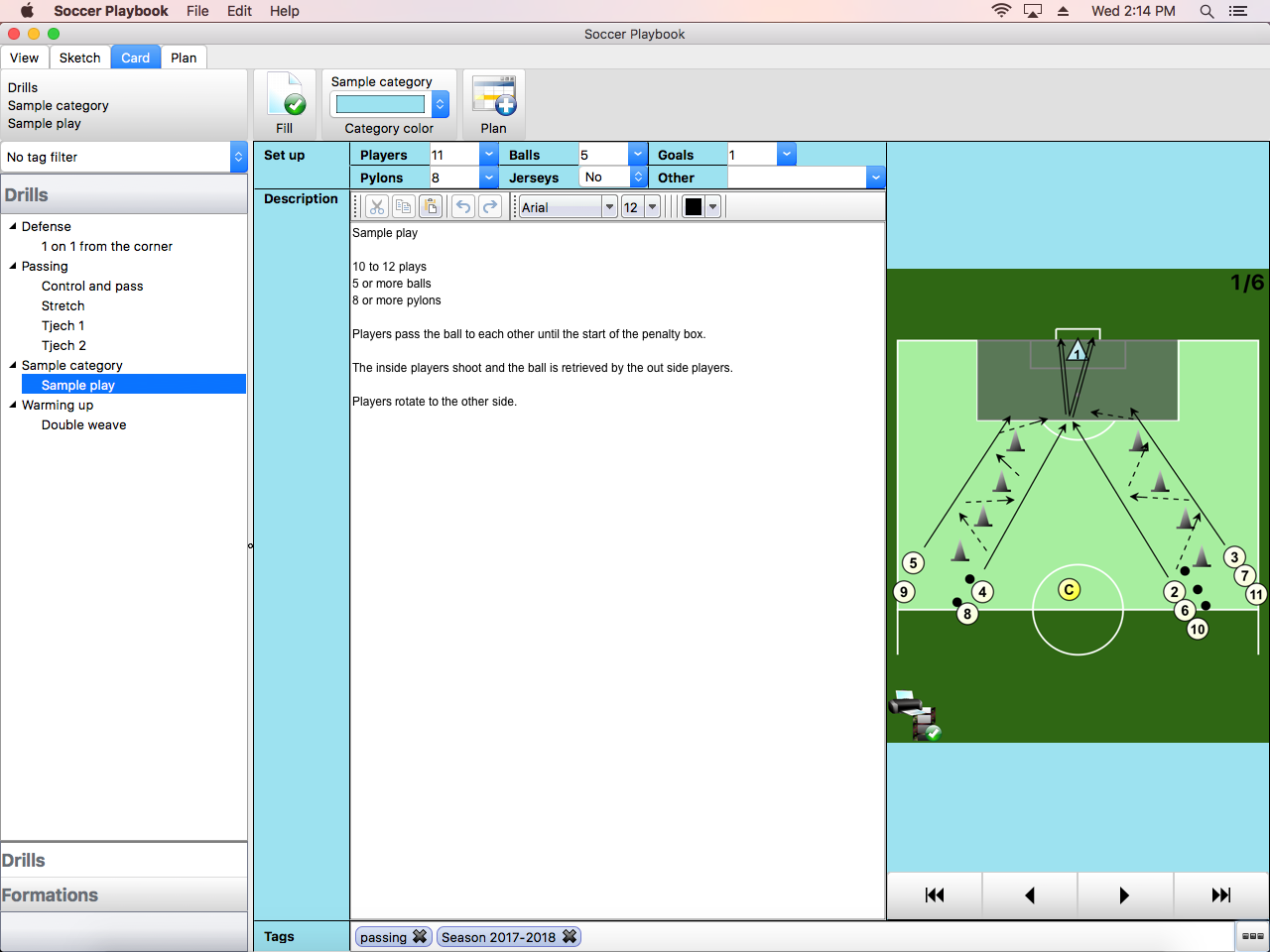The height and width of the screenshot is (952, 1270).
Task: Step to previous animation frame
Action: point(1030,895)
